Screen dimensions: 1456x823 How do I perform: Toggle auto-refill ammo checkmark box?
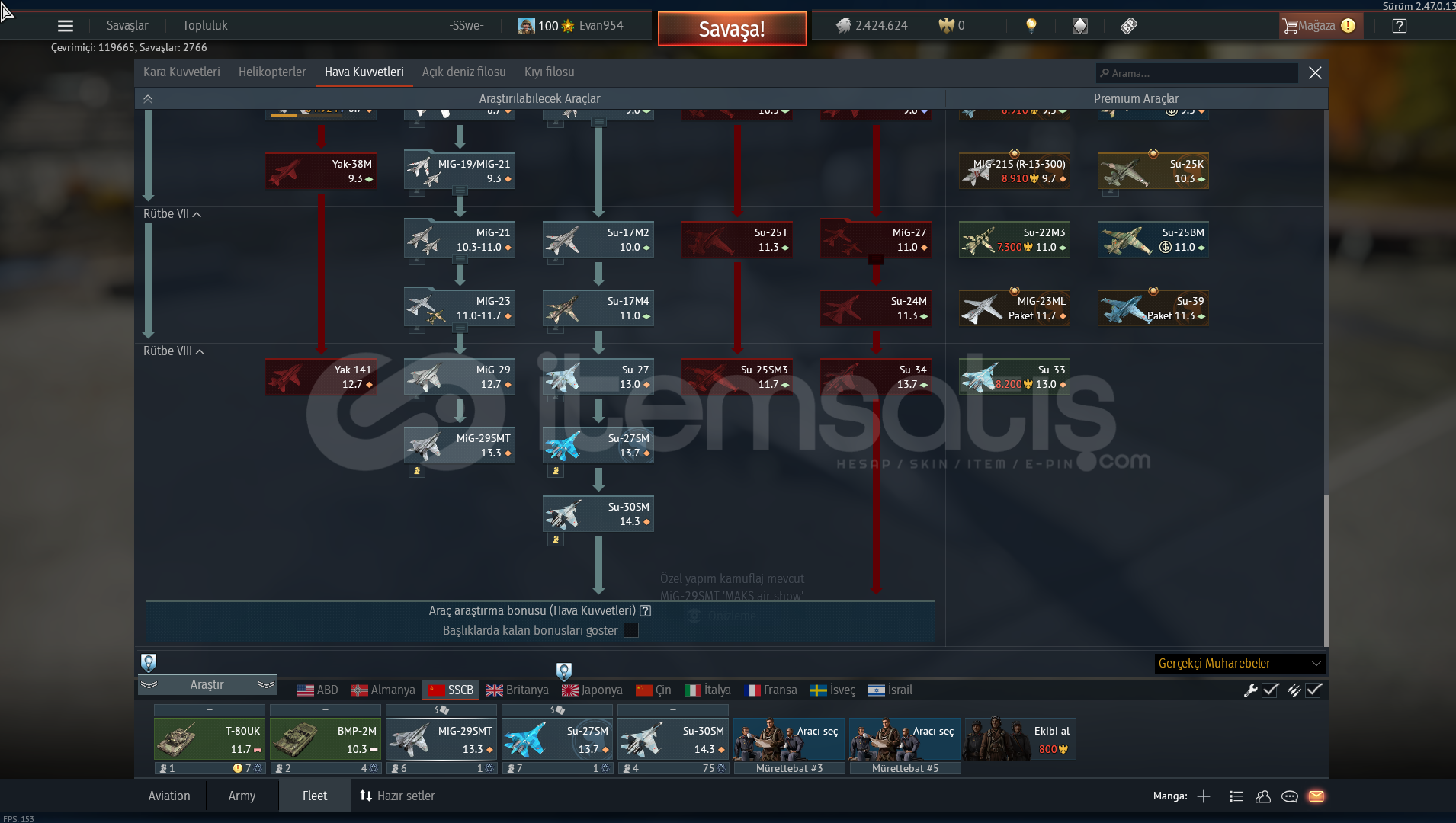tap(1313, 690)
